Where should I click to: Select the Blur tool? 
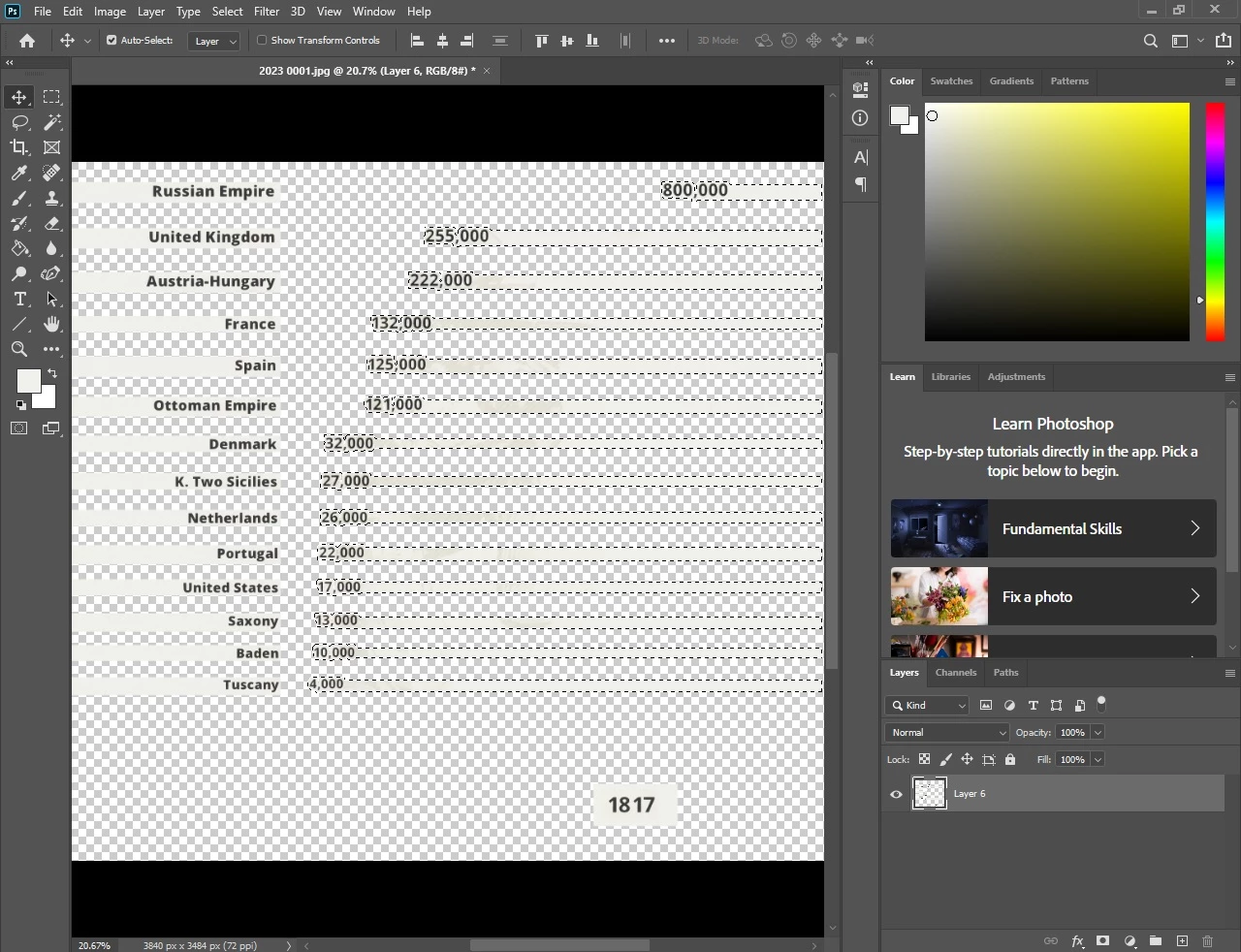[x=52, y=248]
